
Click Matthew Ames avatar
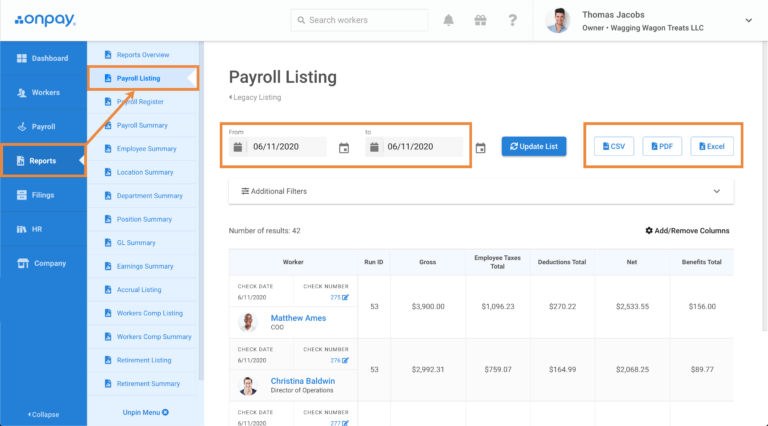(248, 322)
